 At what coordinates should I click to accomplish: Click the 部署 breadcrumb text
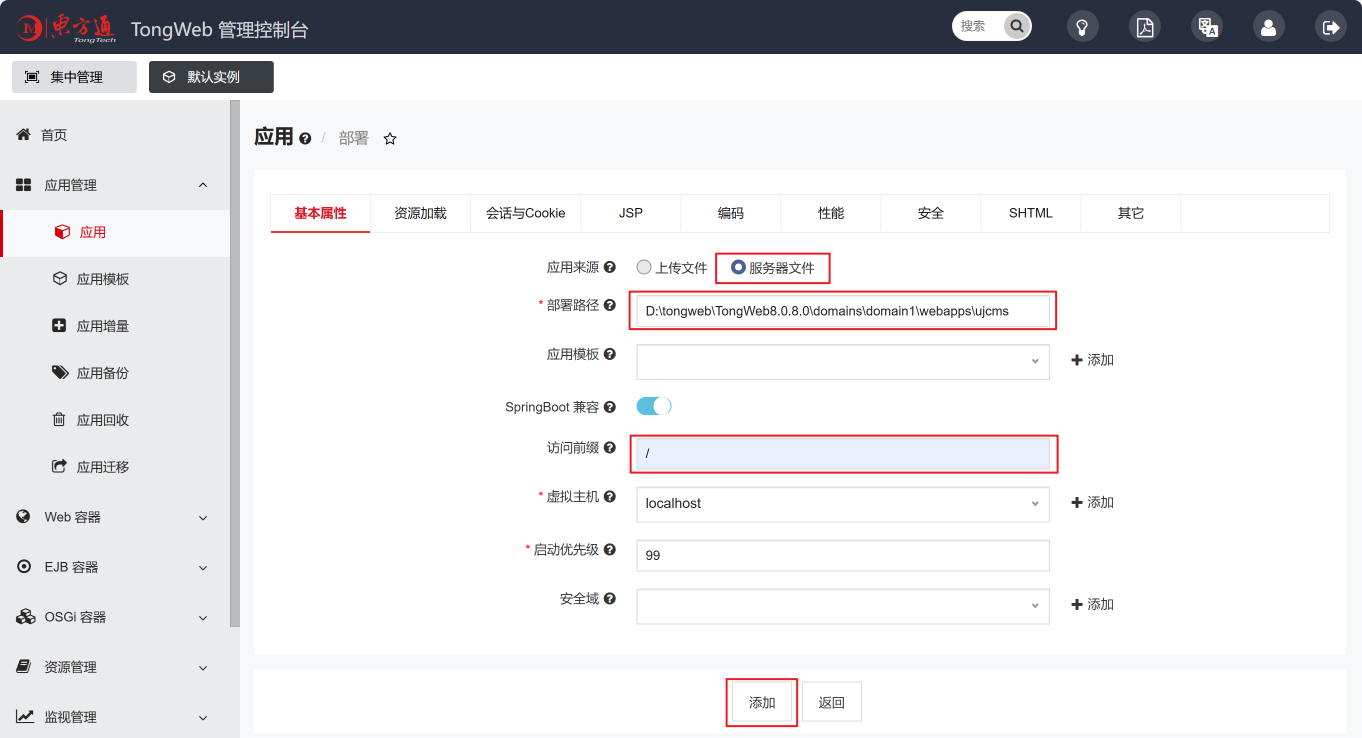click(x=354, y=138)
